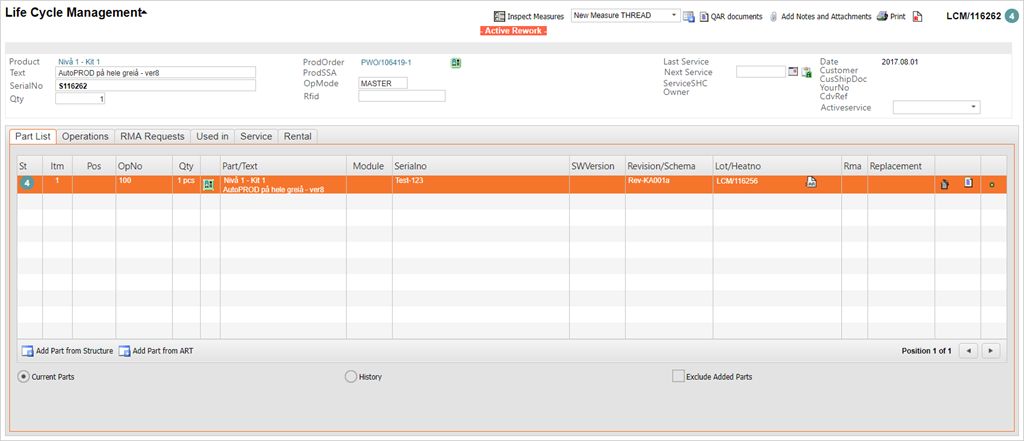Open the RMA Requests tab
Viewport: 1024px width, 441px height.
pyautogui.click(x=152, y=136)
